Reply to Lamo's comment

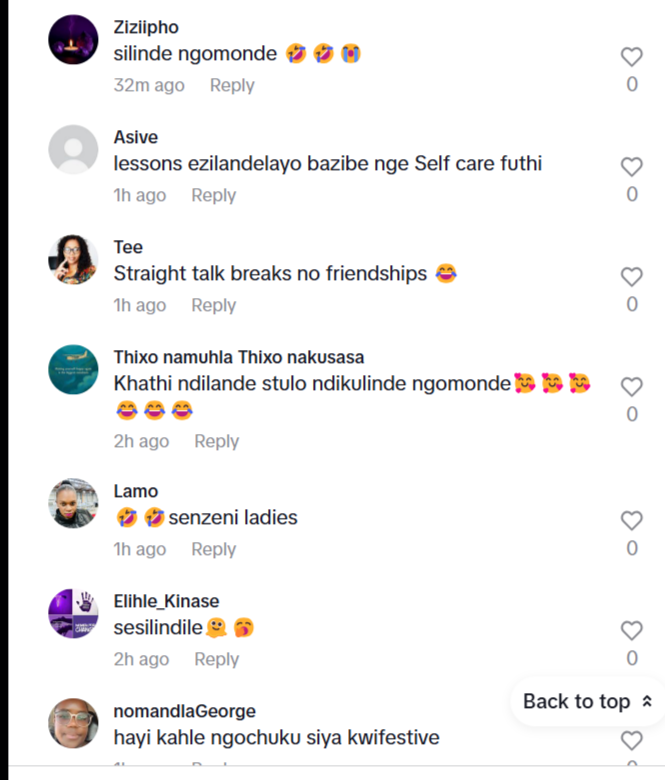point(213,549)
